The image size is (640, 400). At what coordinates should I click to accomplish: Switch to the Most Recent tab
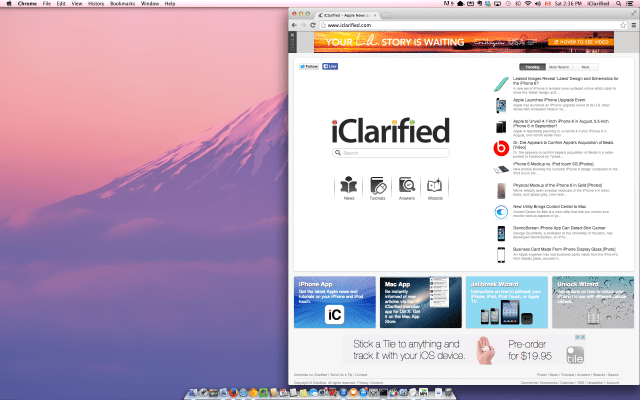coord(559,67)
